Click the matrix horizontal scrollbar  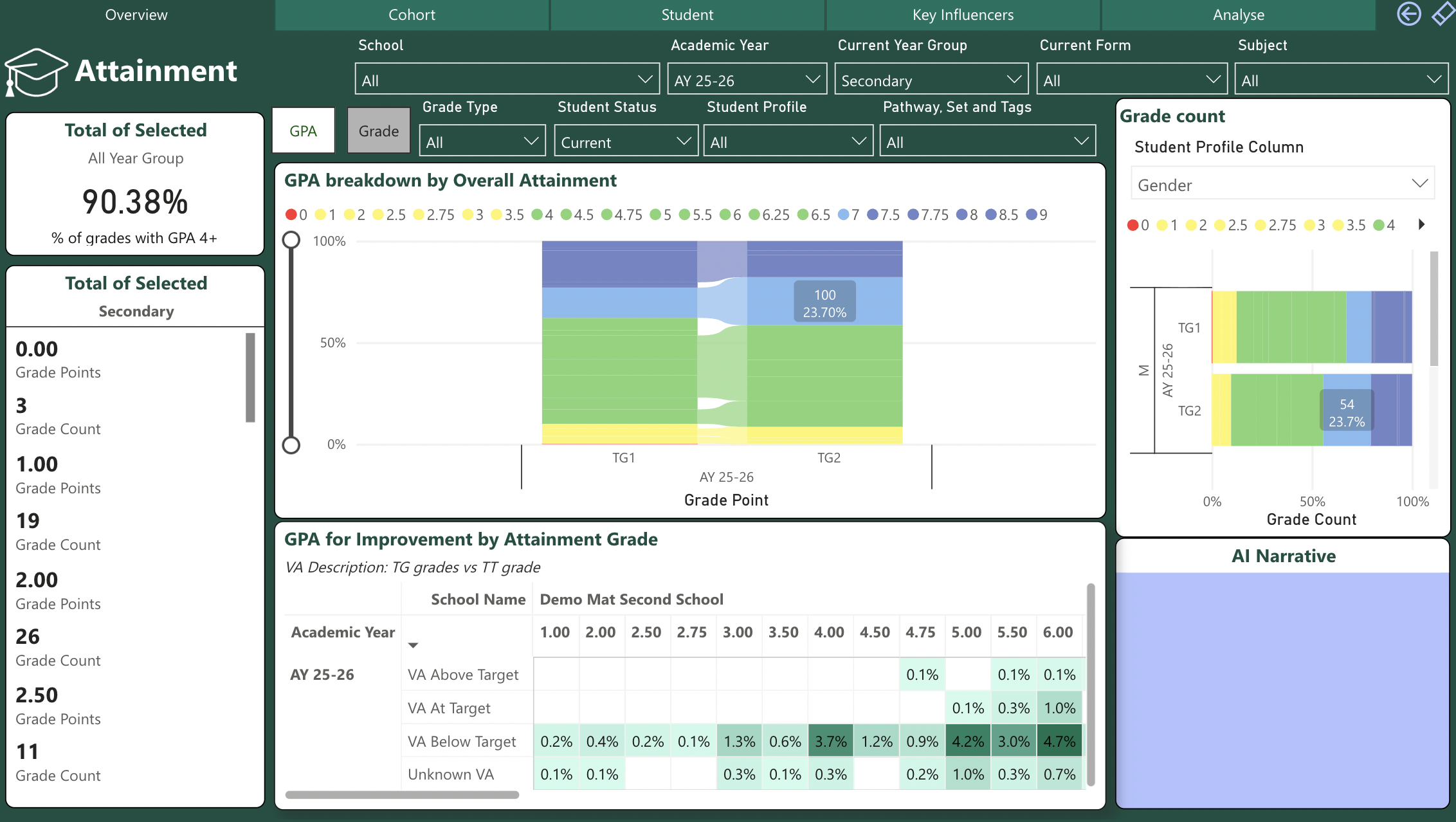coord(402,795)
